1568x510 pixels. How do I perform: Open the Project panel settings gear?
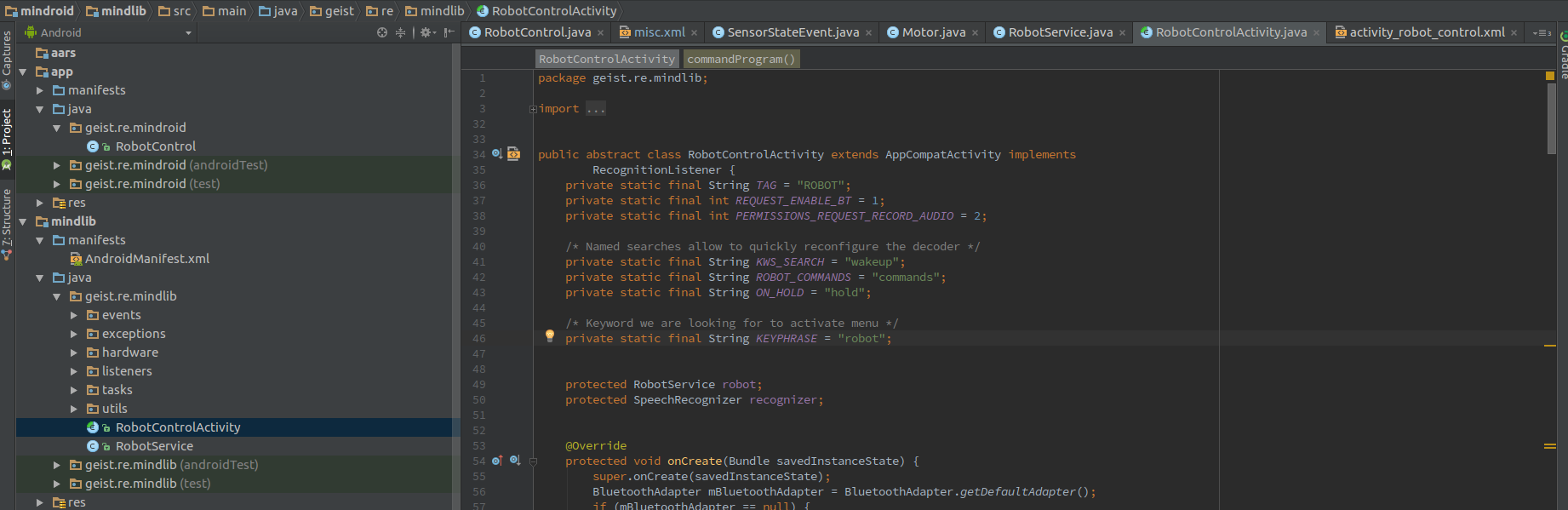426,32
